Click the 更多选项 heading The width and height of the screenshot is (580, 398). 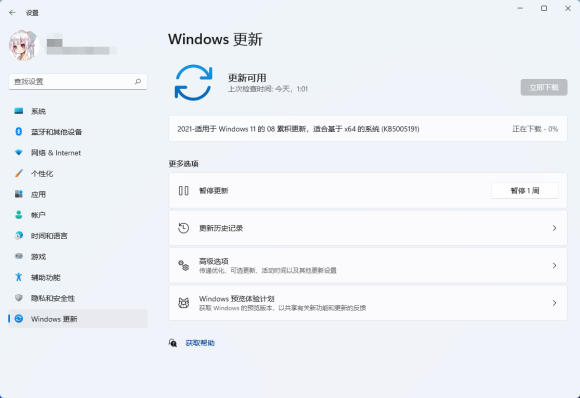click(183, 163)
